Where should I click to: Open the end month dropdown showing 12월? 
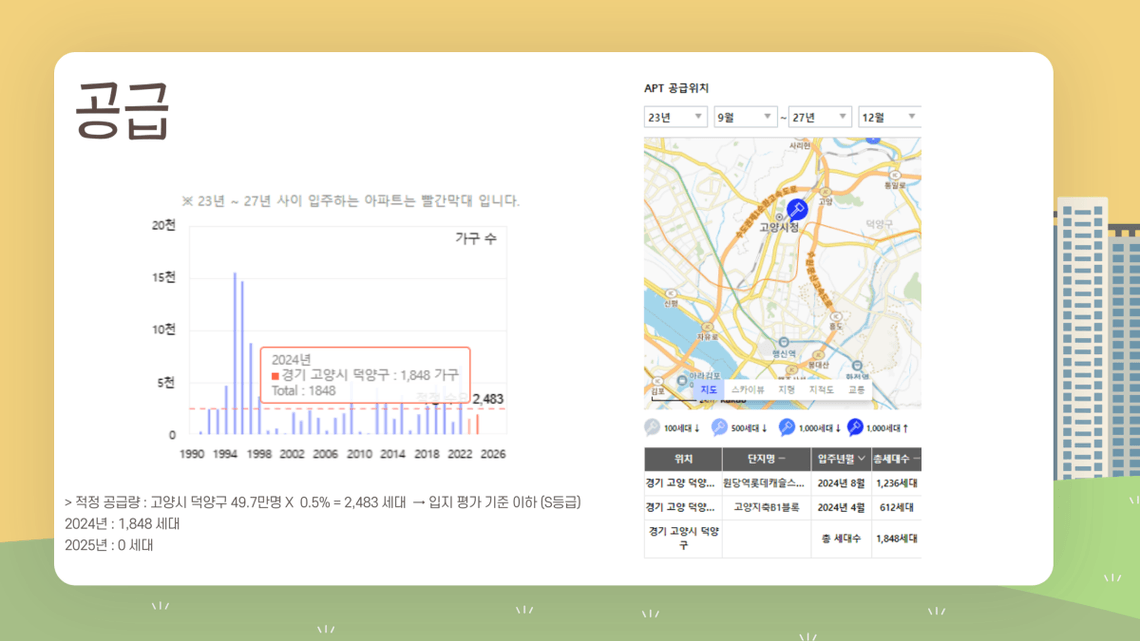[x=889, y=117]
